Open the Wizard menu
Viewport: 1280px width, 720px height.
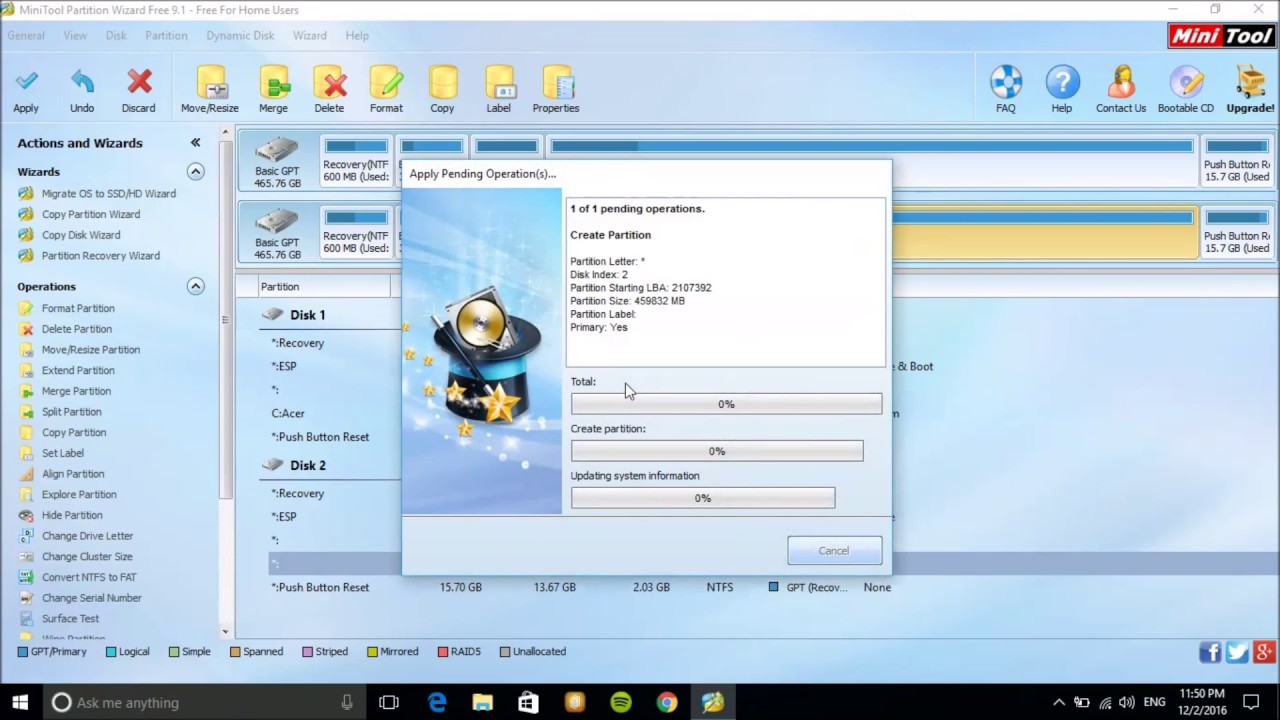click(x=309, y=35)
